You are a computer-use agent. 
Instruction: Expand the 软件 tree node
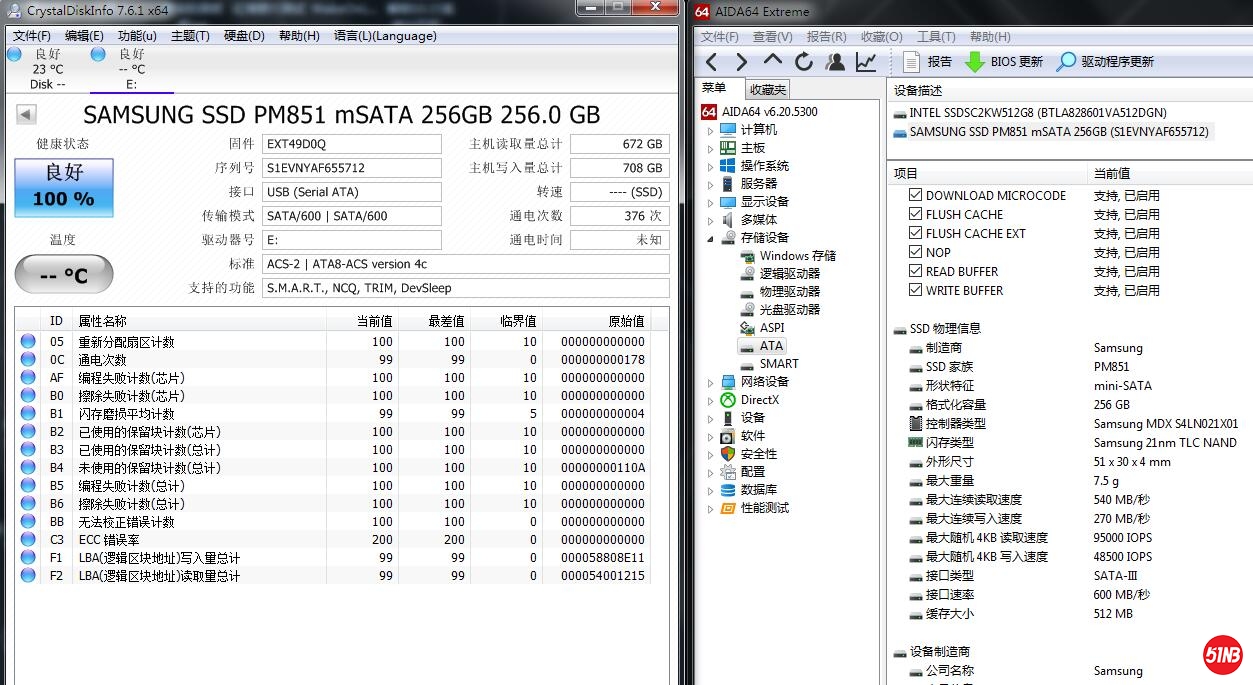tap(711, 437)
